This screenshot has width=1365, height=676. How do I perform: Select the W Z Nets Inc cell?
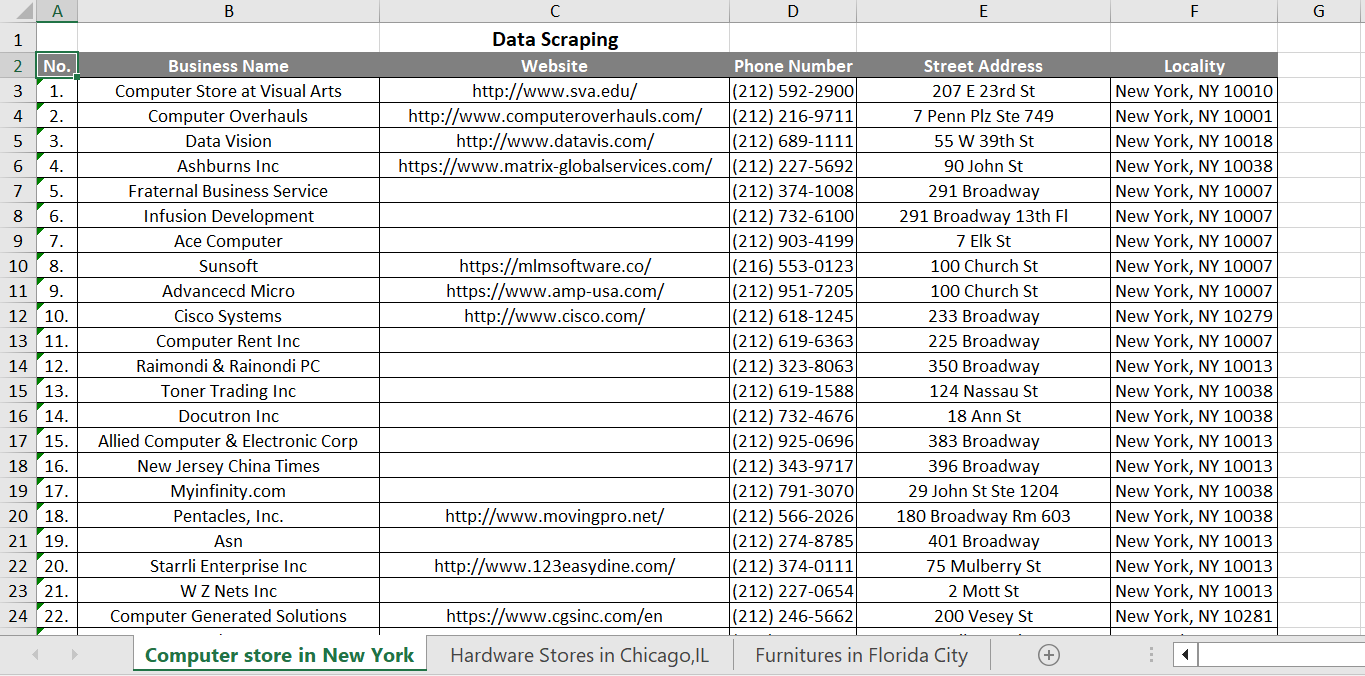pos(228,591)
